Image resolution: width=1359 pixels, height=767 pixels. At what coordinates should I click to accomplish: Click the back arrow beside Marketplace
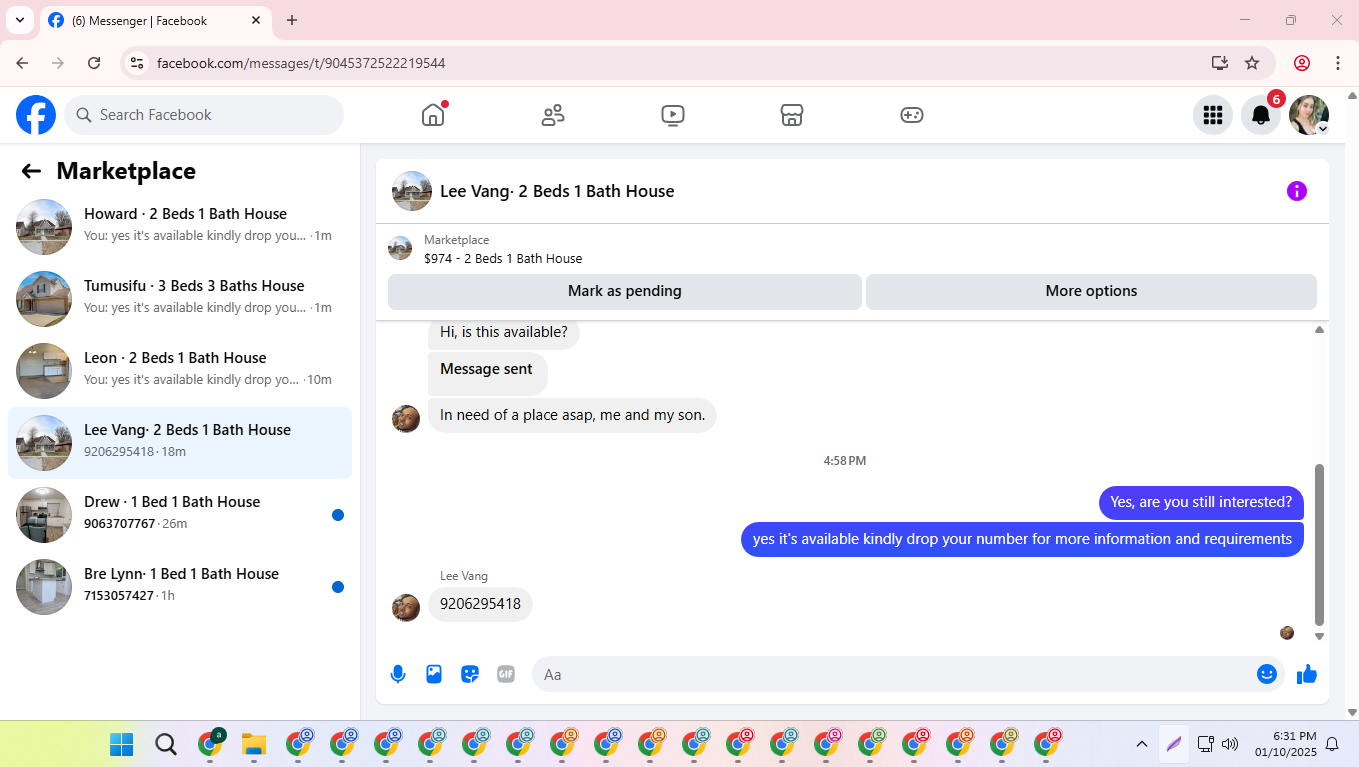[x=31, y=171]
